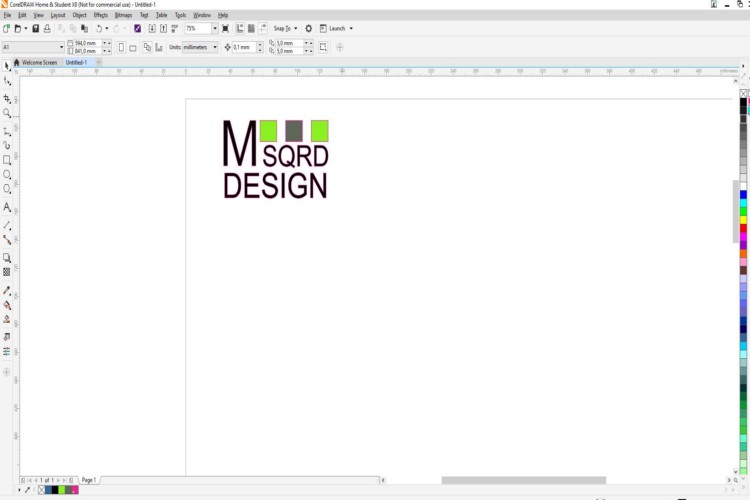The width and height of the screenshot is (750, 500).
Task: Open the Units millimeters dropdown
Action: point(215,47)
